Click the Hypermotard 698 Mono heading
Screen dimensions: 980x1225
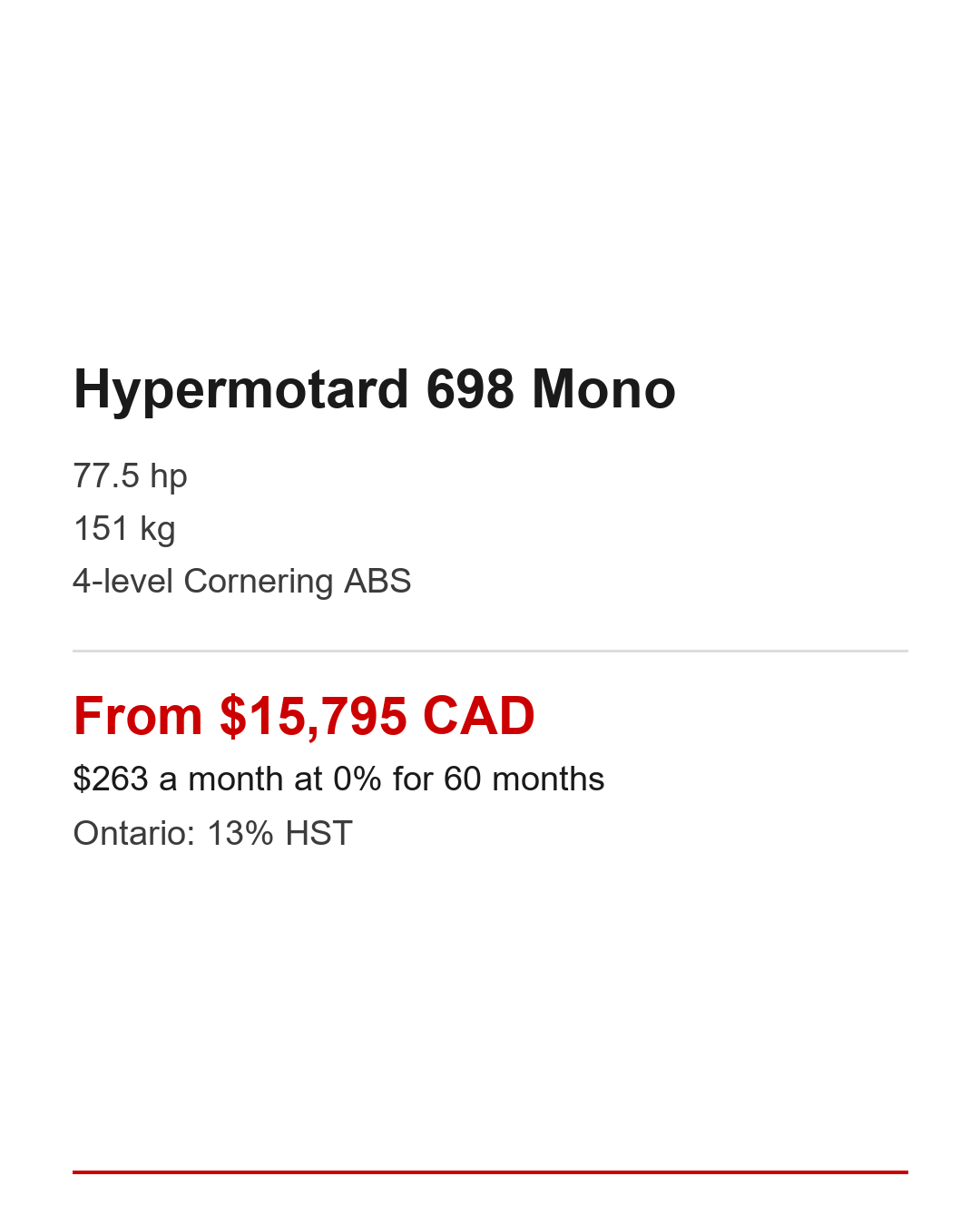click(x=374, y=390)
